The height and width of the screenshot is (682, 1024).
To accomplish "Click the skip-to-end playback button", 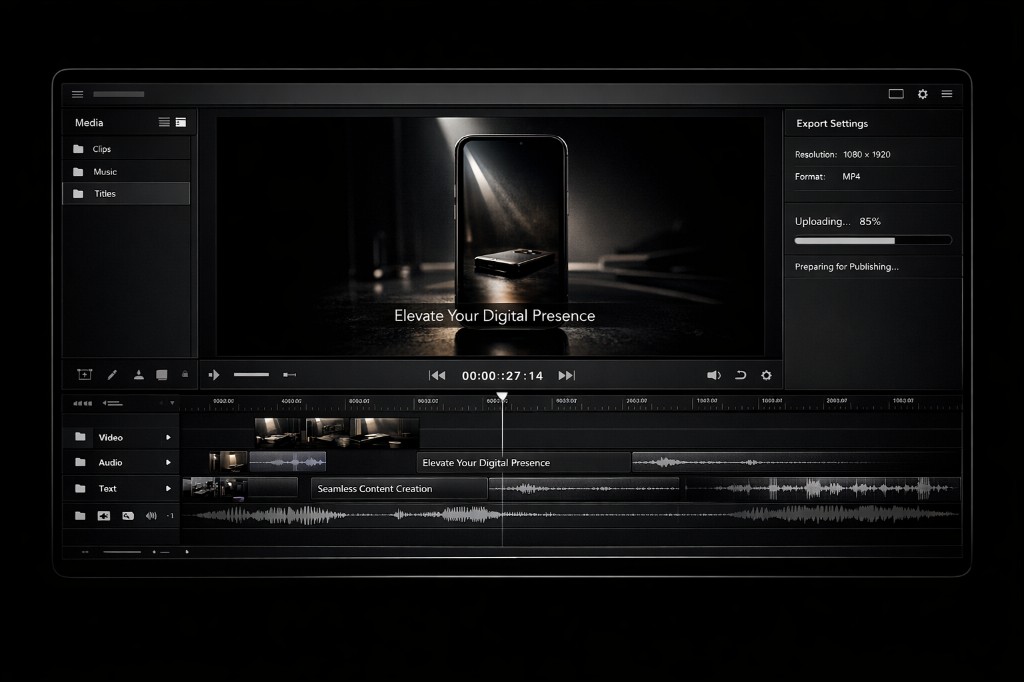I will pos(566,375).
